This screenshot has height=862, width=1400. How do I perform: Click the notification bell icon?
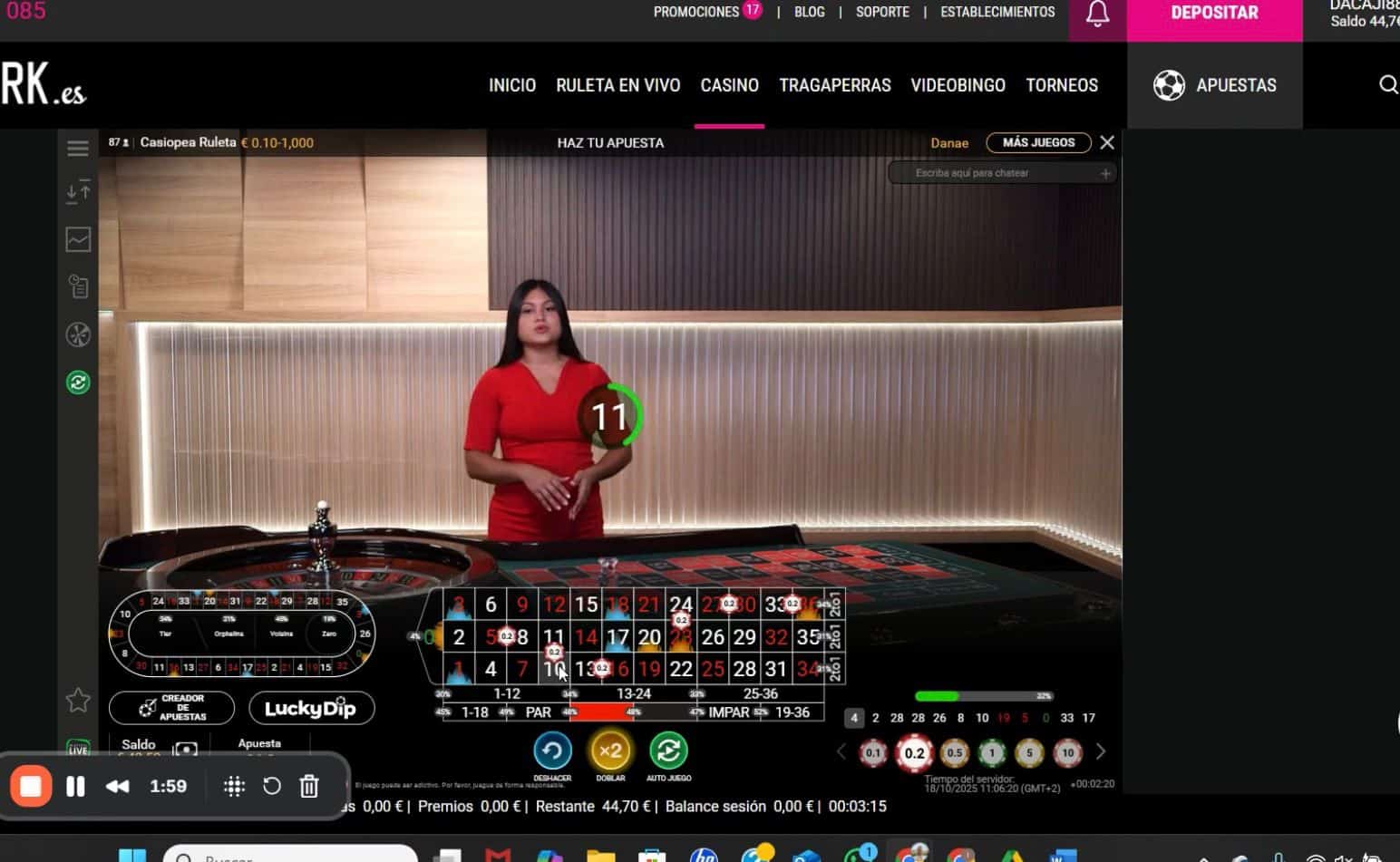(1097, 15)
